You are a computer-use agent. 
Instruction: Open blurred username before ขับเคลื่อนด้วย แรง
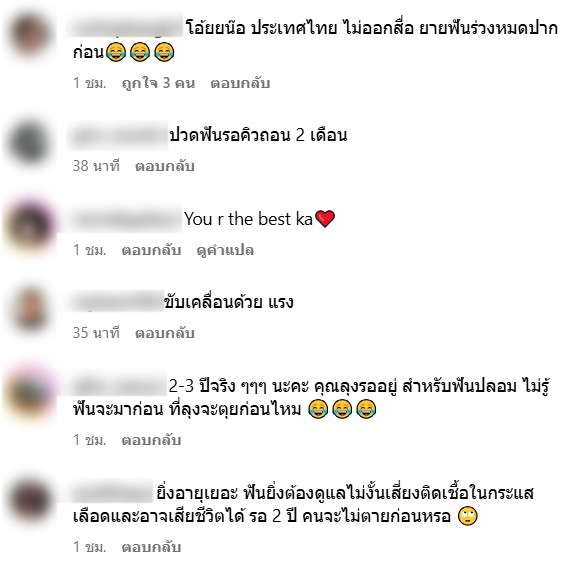pyautogui.click(x=116, y=301)
